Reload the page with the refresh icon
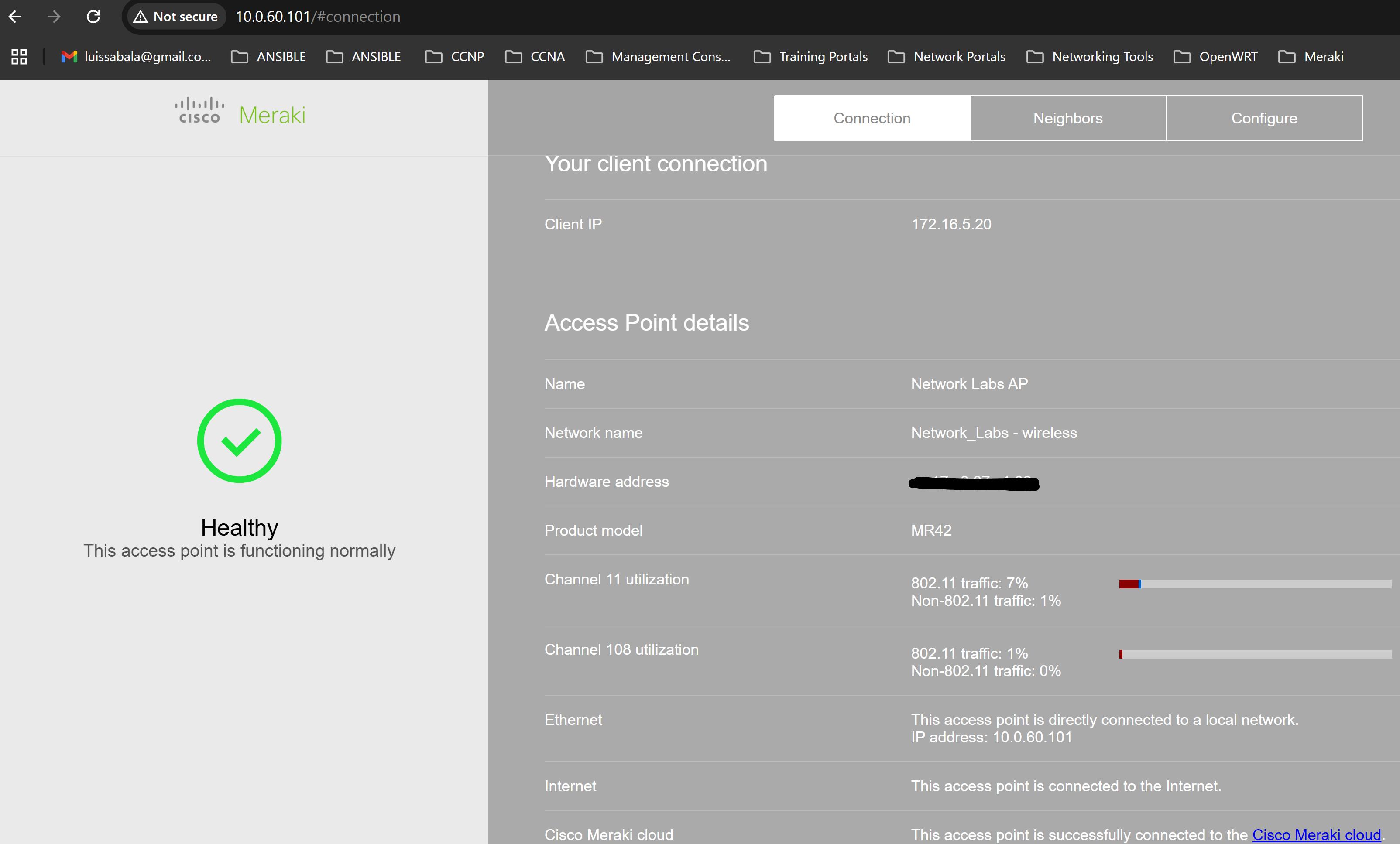1400x844 pixels. tap(94, 17)
